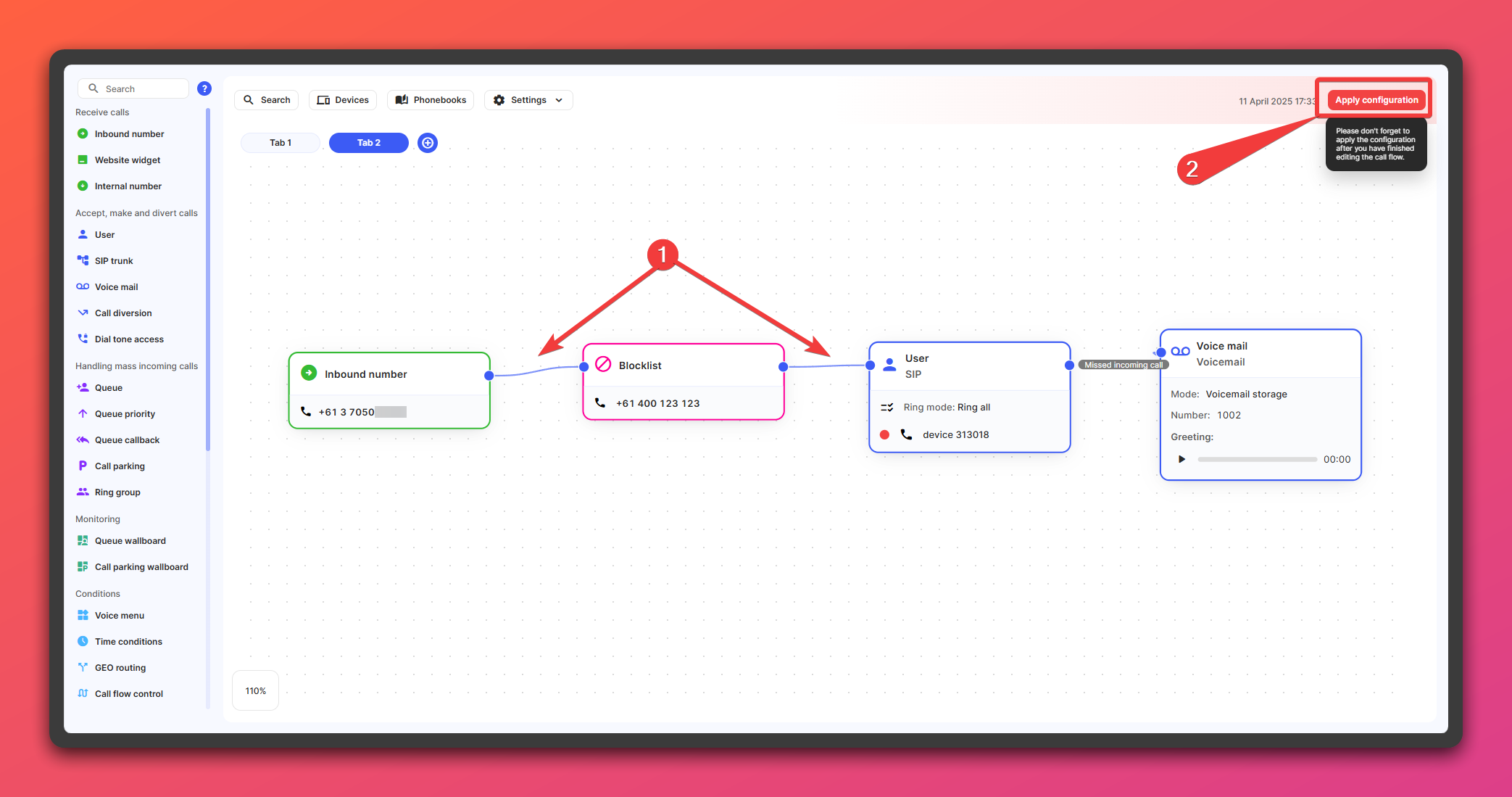Select the Missed incoming call link label

point(1123,365)
